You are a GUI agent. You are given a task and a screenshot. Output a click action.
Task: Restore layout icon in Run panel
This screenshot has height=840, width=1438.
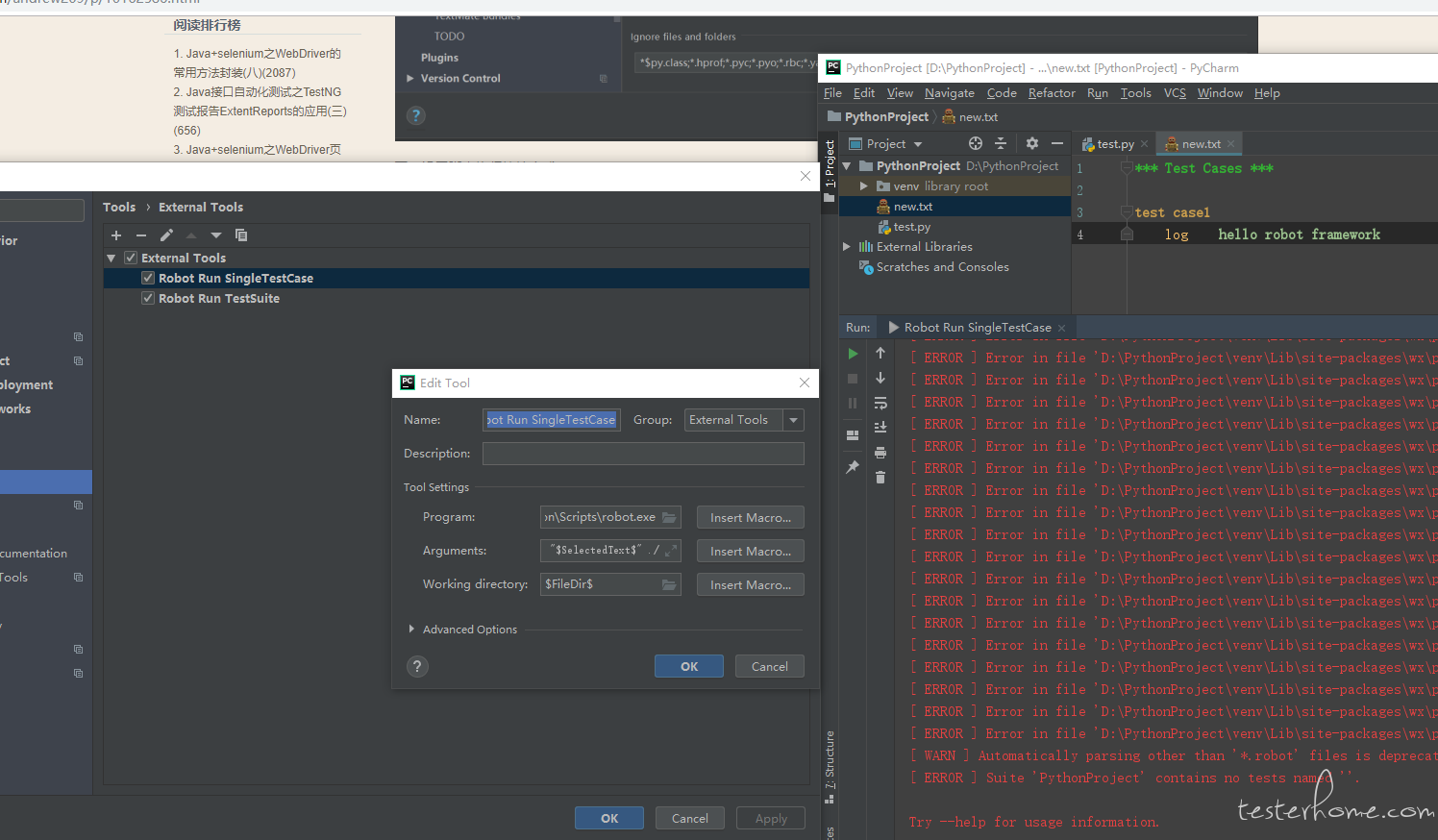(853, 434)
